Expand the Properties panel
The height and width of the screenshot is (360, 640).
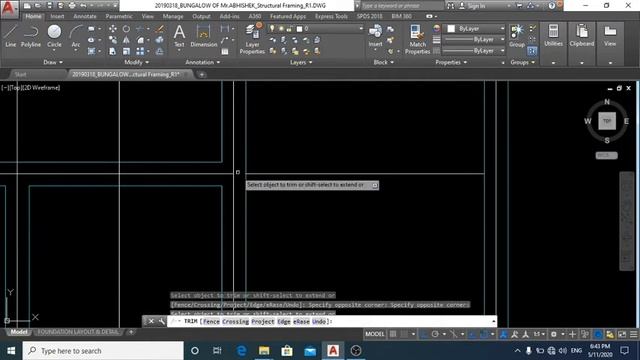(x=451, y=62)
